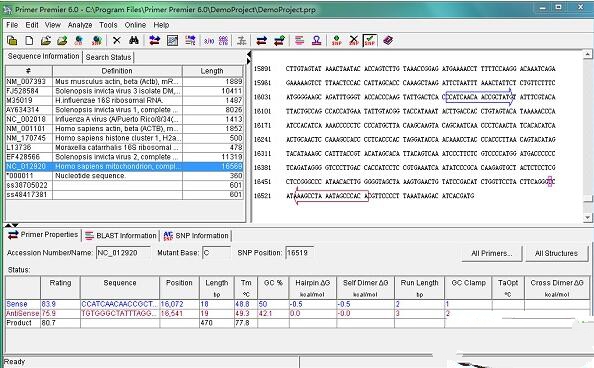Open the Edit menu
The image size is (594, 368).
(32, 25)
